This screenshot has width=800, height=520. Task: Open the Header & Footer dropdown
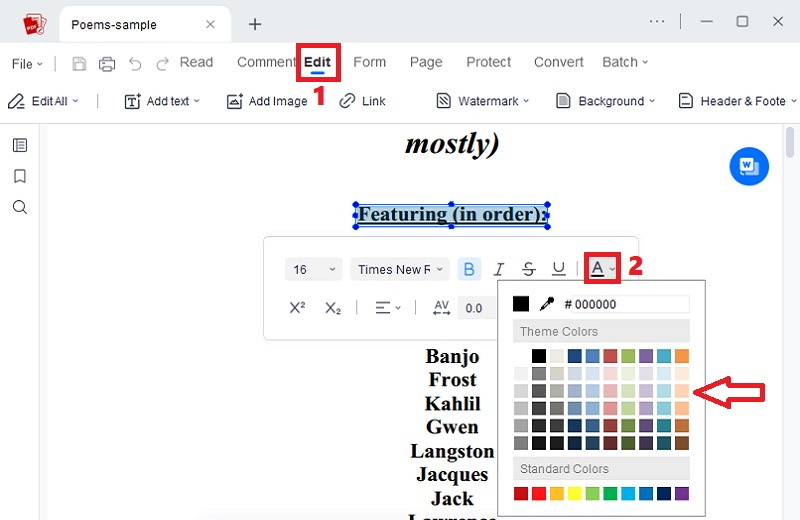(x=737, y=101)
